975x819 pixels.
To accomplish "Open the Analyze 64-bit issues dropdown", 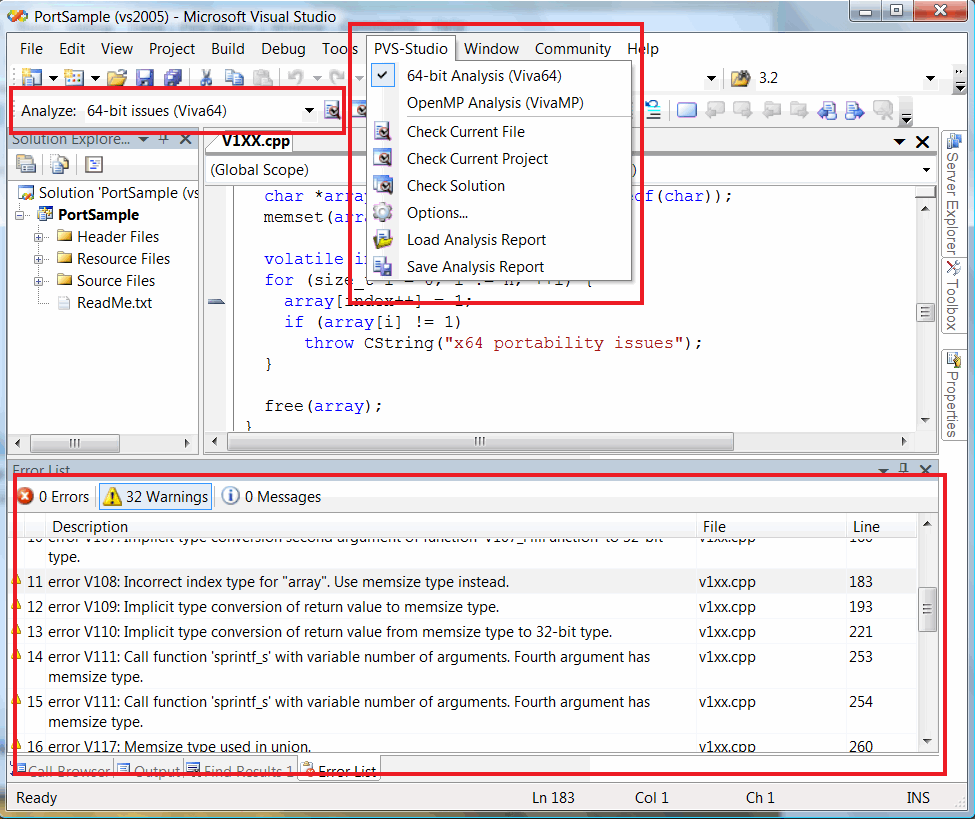I will pos(309,111).
